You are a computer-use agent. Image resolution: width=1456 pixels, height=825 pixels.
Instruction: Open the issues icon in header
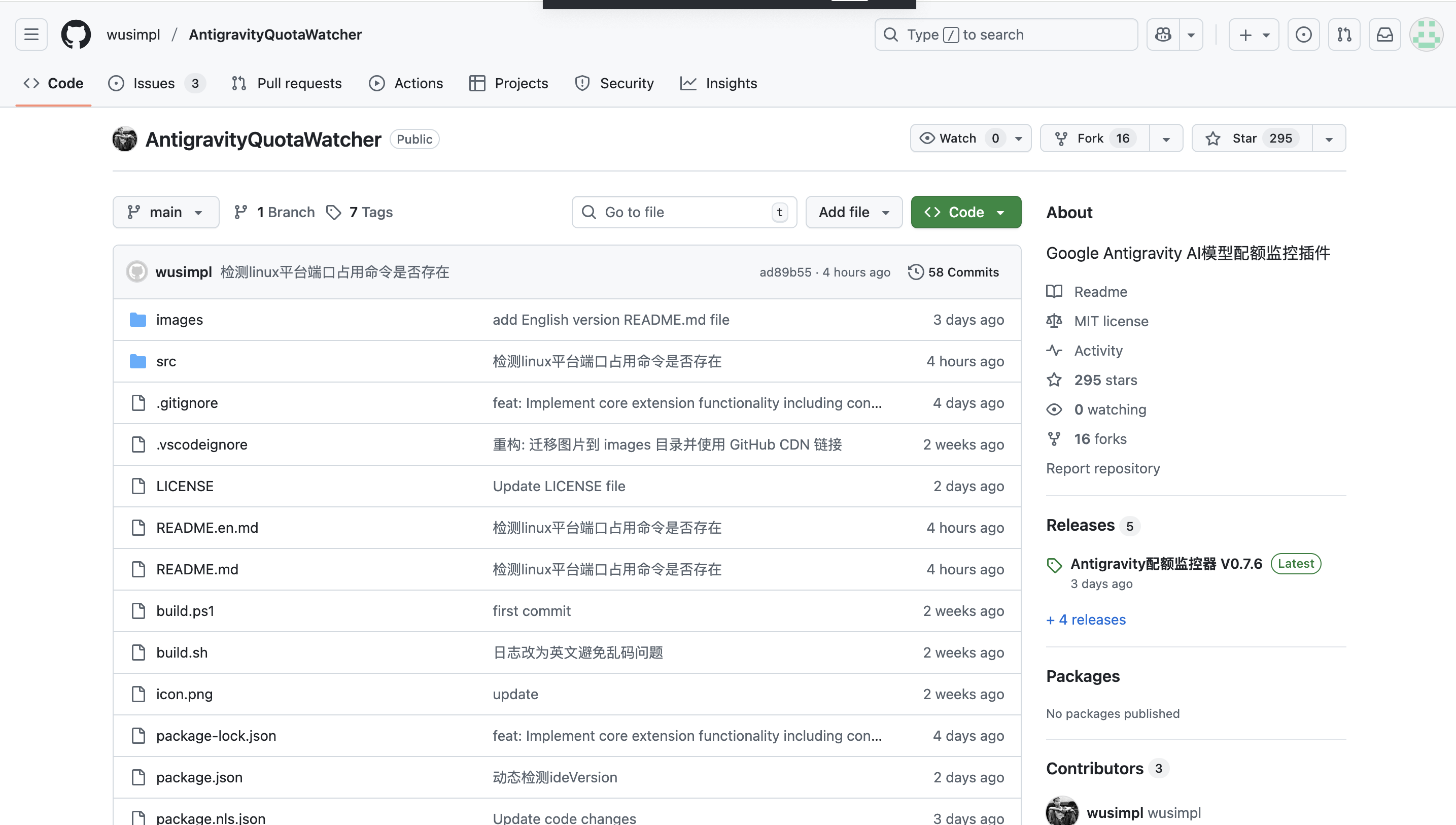[x=1303, y=35]
